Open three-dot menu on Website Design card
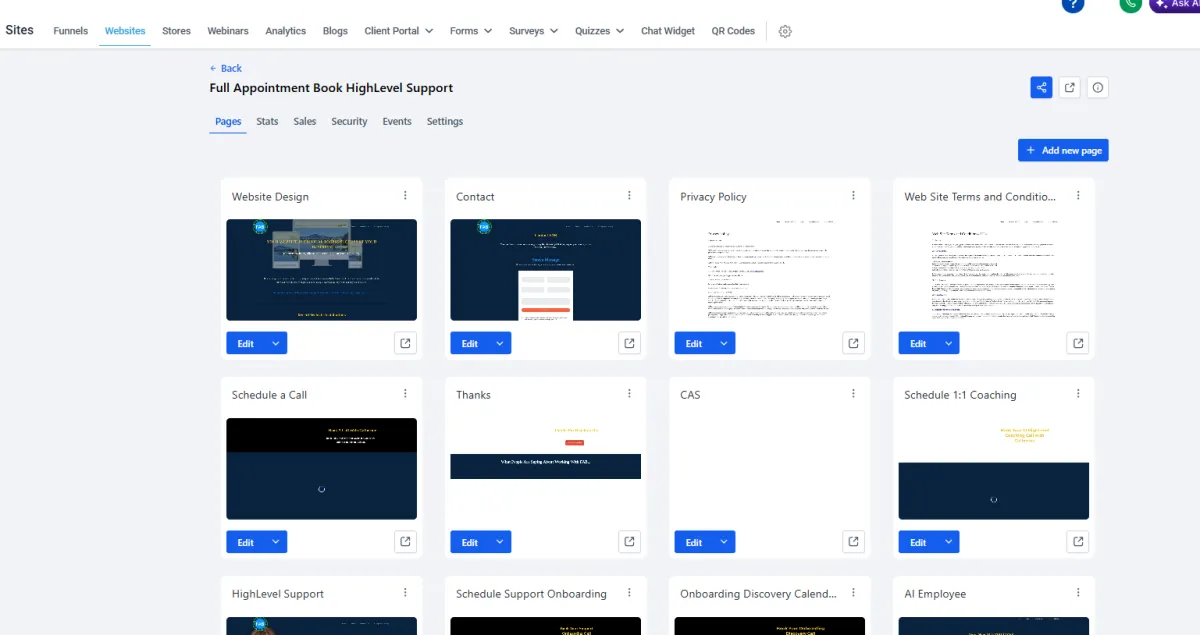 pos(405,196)
